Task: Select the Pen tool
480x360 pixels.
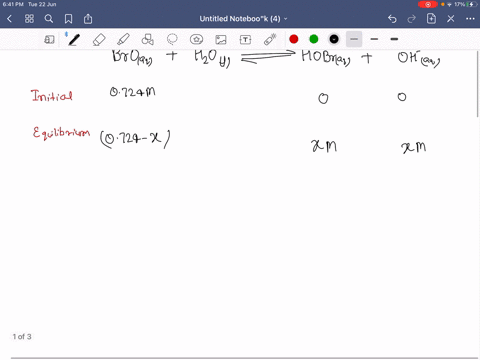Action: click(x=74, y=39)
